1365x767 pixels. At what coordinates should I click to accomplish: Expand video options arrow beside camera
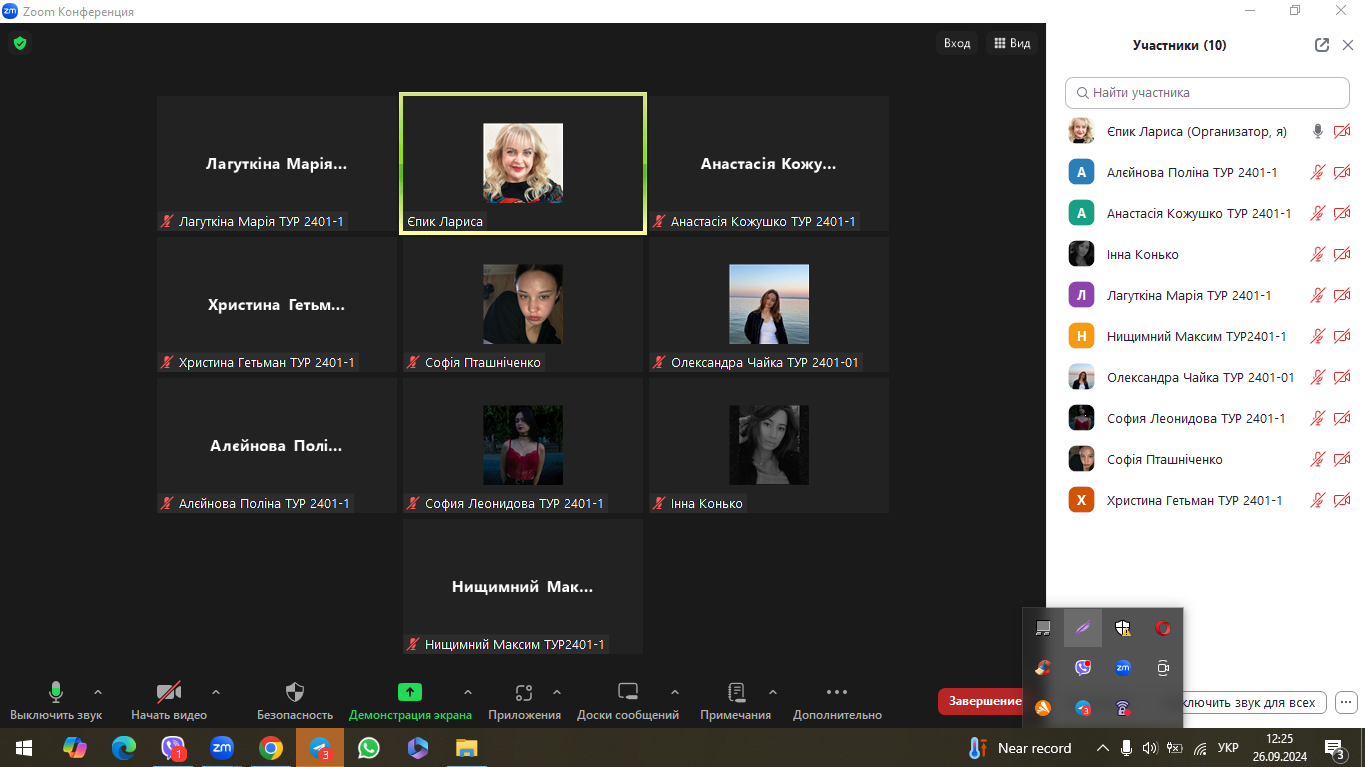[x=216, y=692]
